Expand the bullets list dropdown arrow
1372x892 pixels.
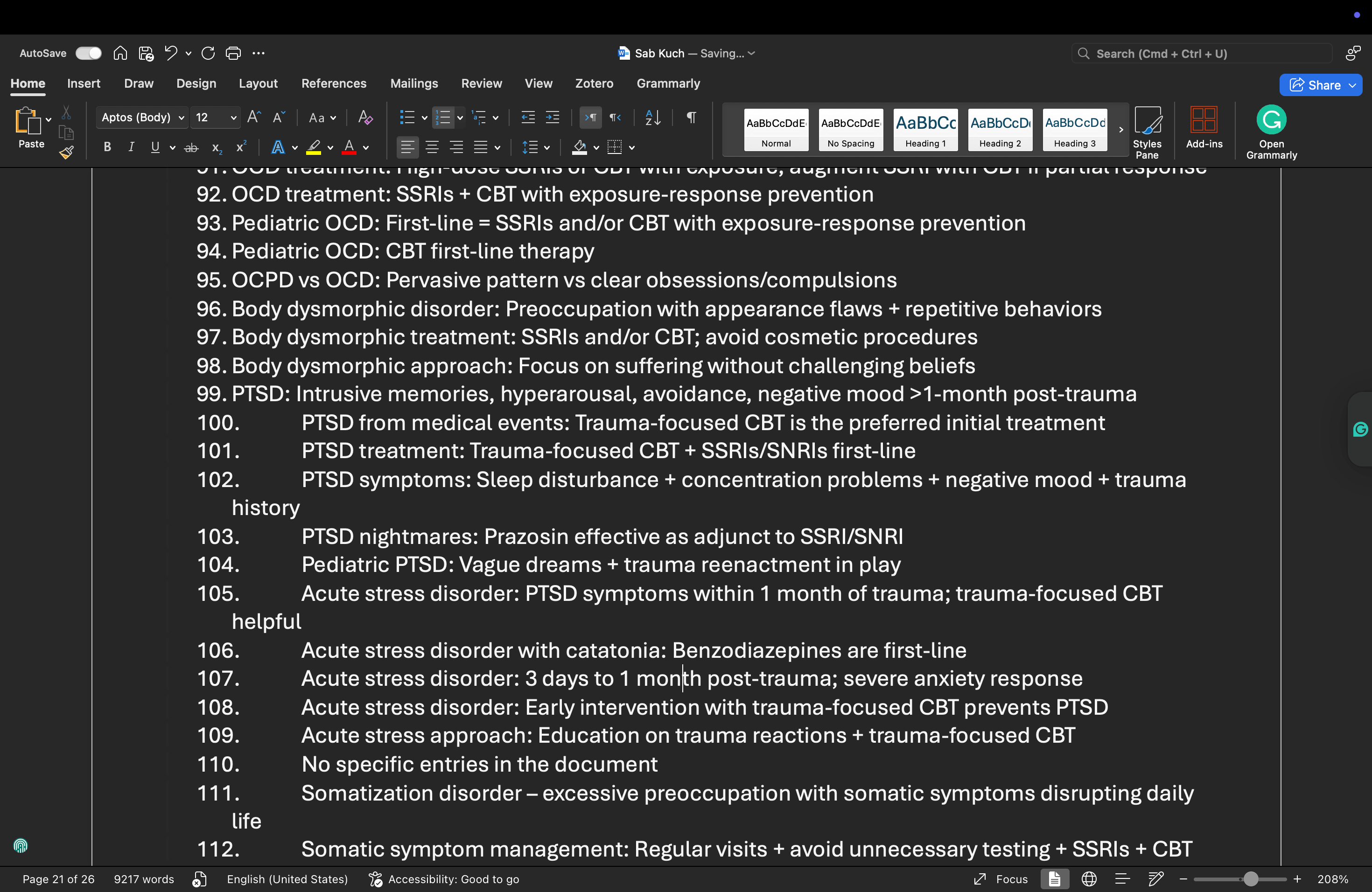(x=424, y=118)
